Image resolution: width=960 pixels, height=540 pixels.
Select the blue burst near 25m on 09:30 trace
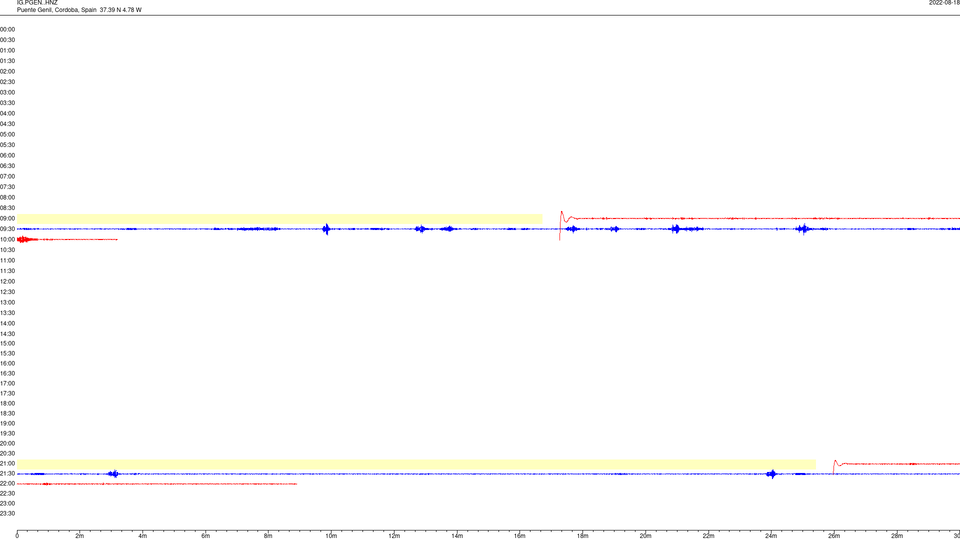[803, 229]
